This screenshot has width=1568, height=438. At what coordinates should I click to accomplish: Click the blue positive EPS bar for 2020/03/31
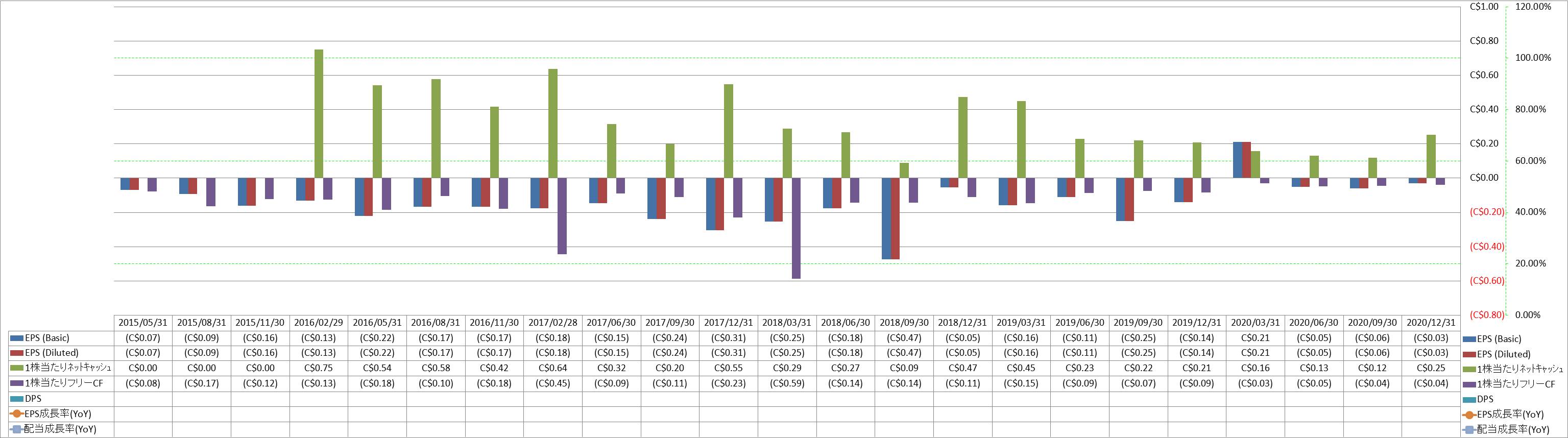pos(1238,160)
